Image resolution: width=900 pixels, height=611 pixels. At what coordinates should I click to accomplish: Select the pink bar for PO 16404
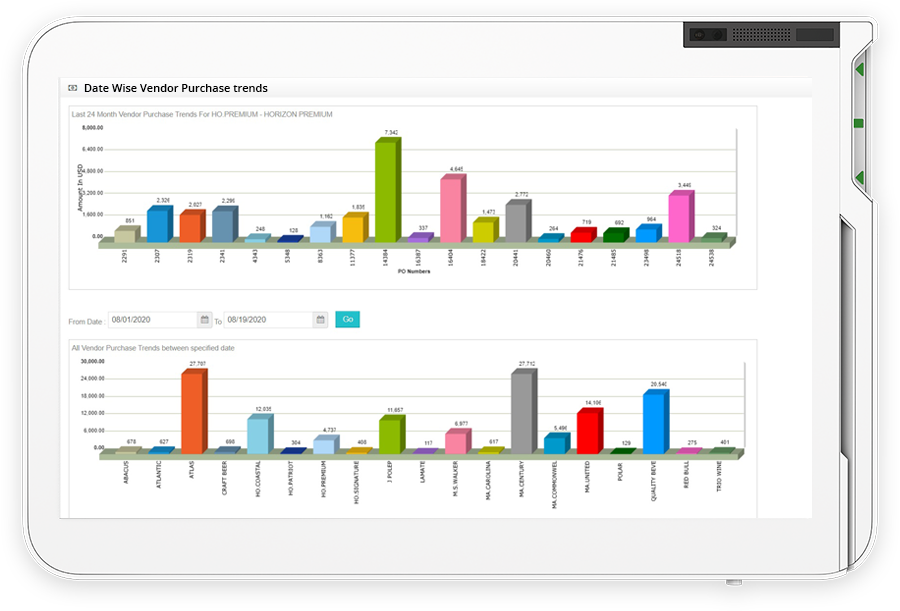451,210
